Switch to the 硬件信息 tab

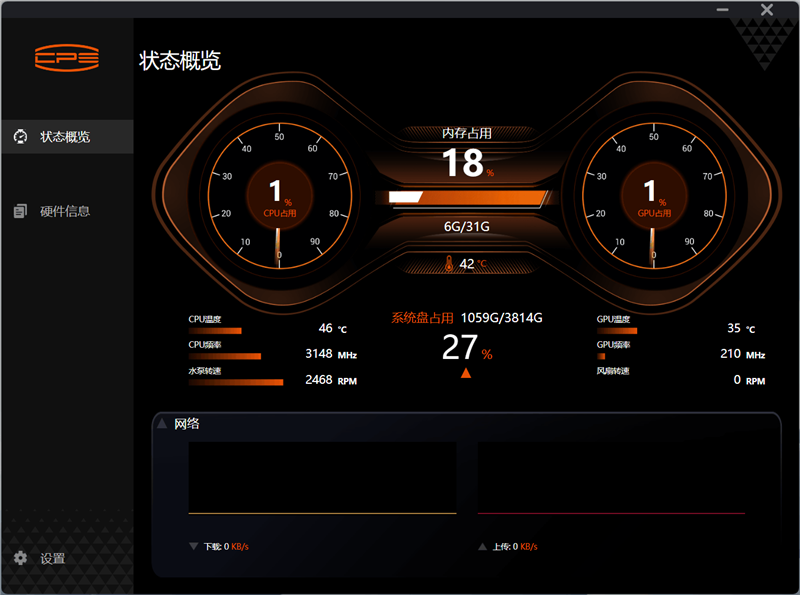point(65,211)
